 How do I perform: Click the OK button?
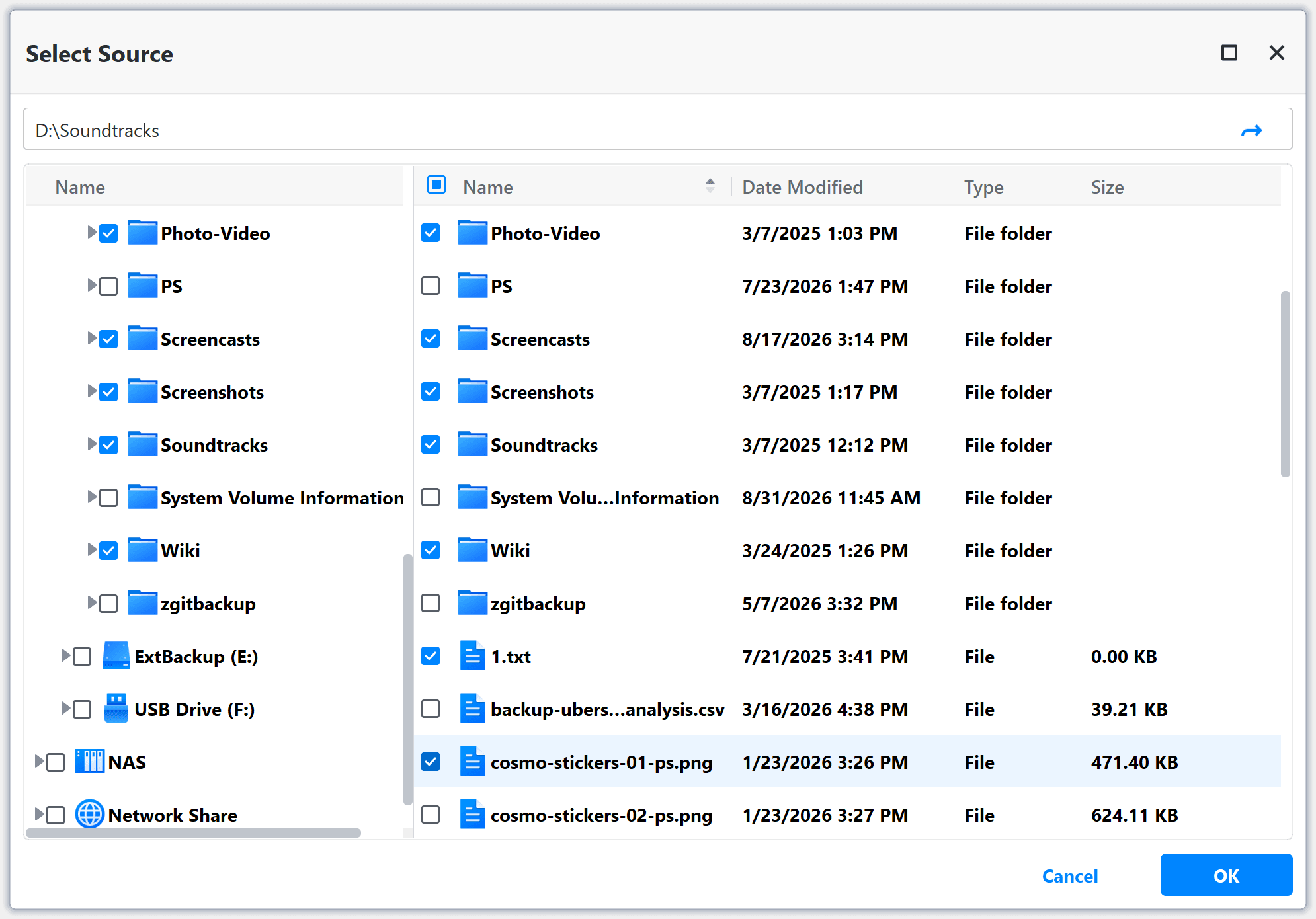pyautogui.click(x=1226, y=875)
